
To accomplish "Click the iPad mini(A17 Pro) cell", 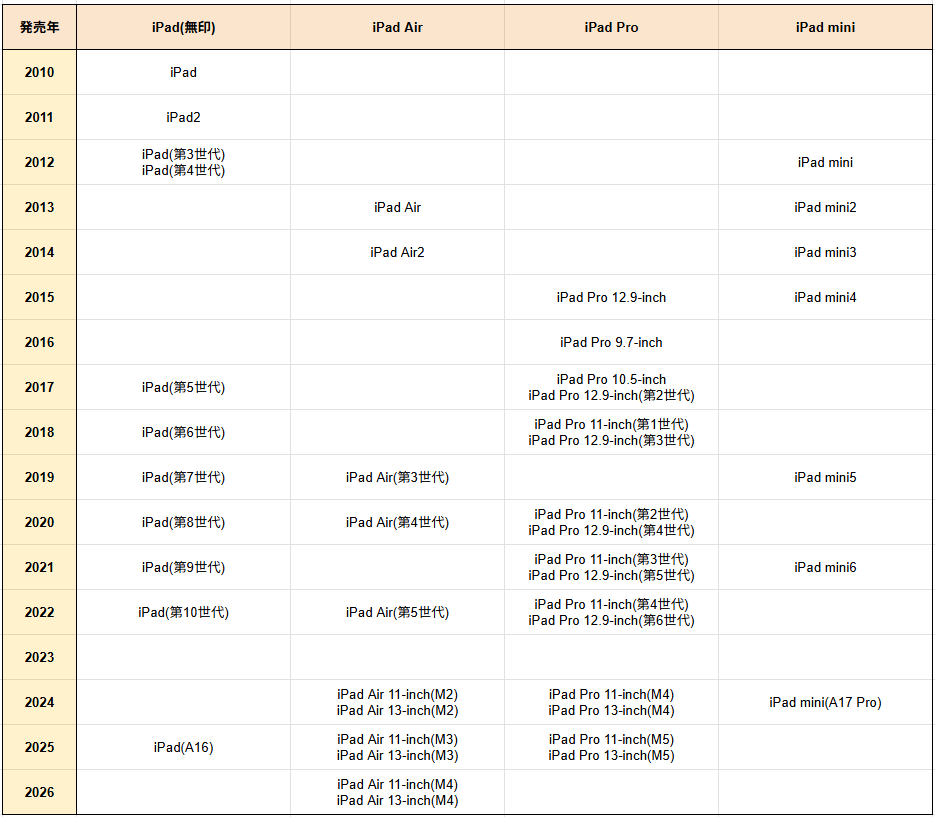I will pos(825,702).
